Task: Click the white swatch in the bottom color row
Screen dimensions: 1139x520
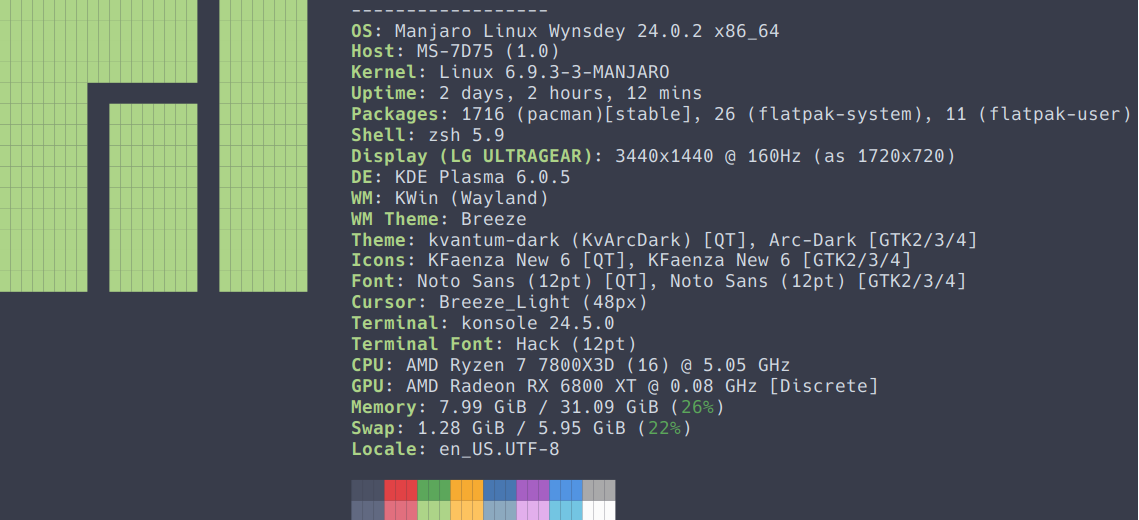Action: pos(599,510)
